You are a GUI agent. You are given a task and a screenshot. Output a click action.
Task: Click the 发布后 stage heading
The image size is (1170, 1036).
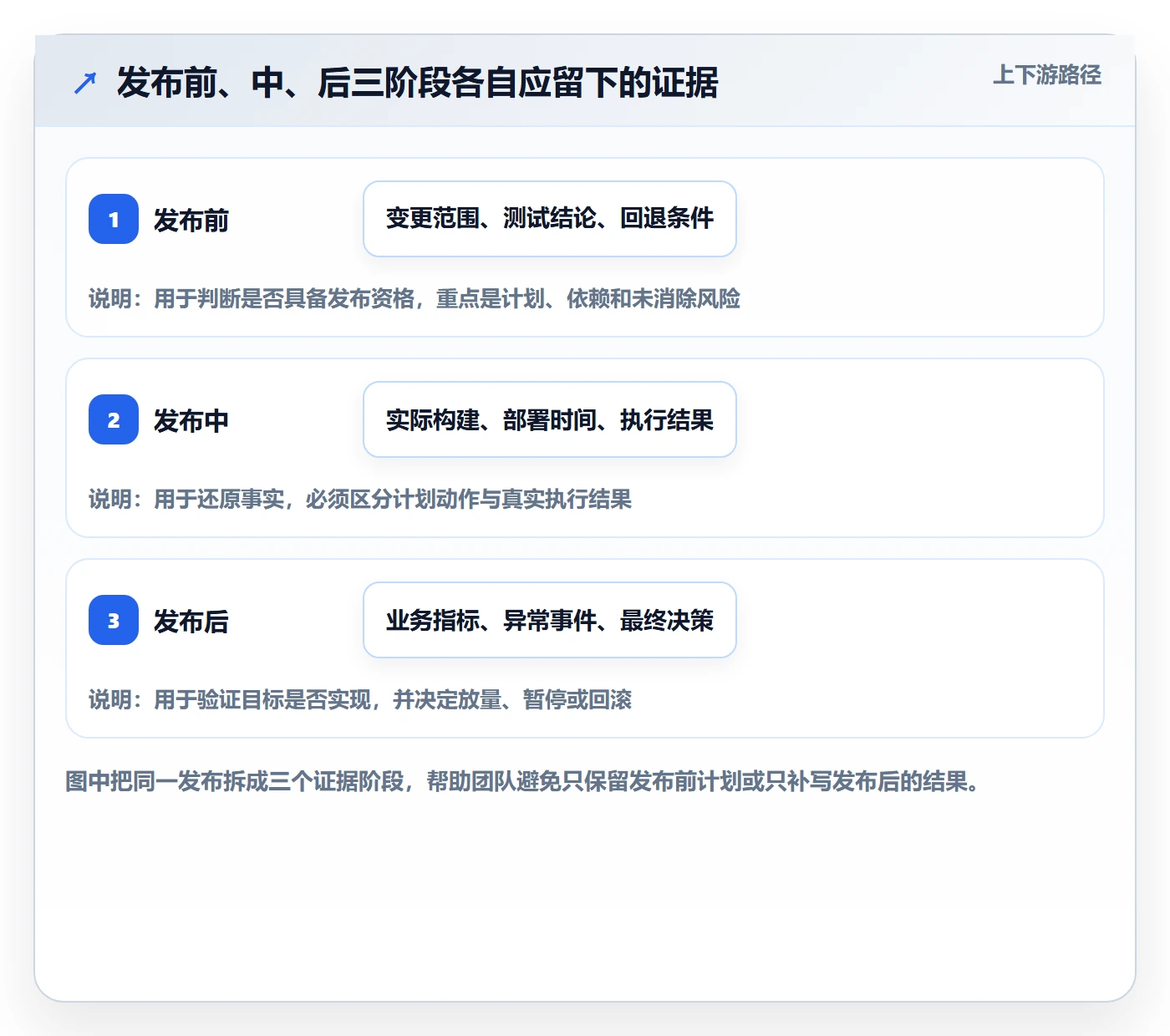(x=191, y=621)
